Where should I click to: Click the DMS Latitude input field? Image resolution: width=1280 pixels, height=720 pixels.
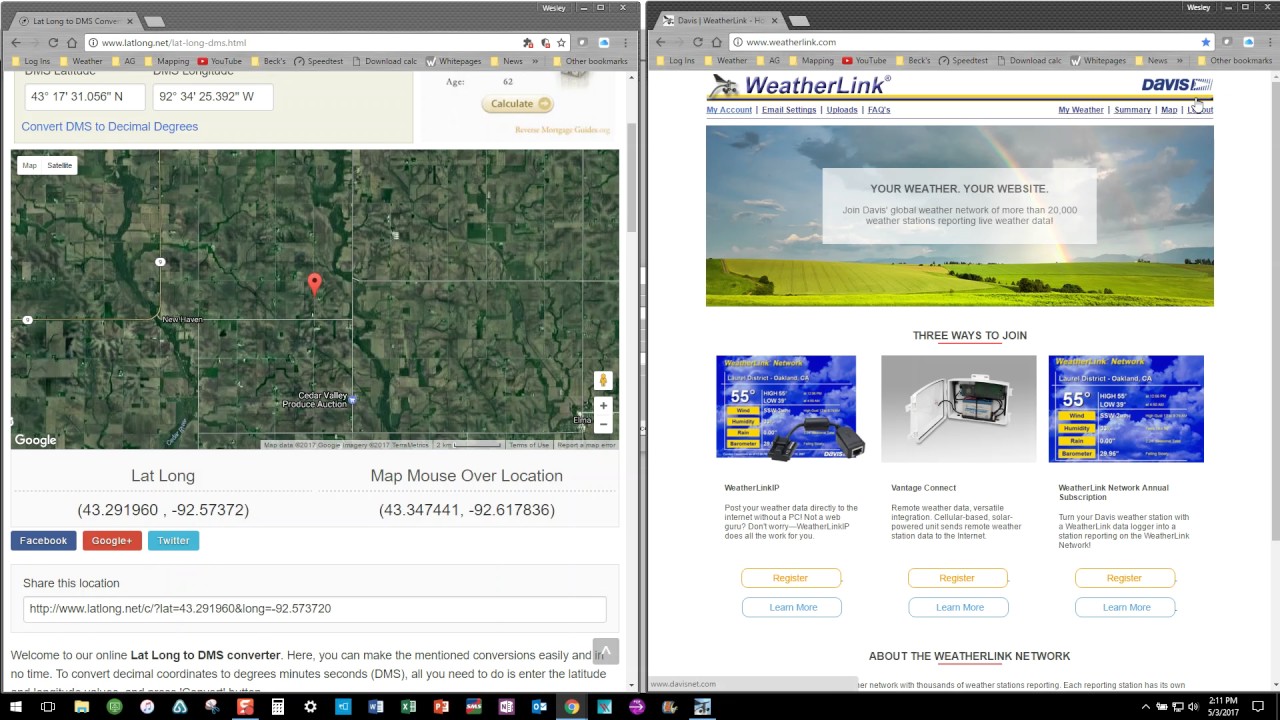point(84,97)
